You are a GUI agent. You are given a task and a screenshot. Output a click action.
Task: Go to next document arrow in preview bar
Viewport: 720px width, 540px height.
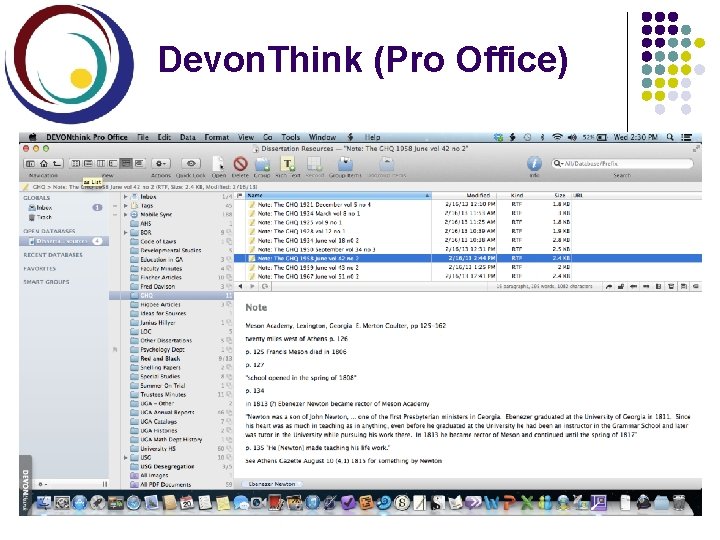(252, 286)
